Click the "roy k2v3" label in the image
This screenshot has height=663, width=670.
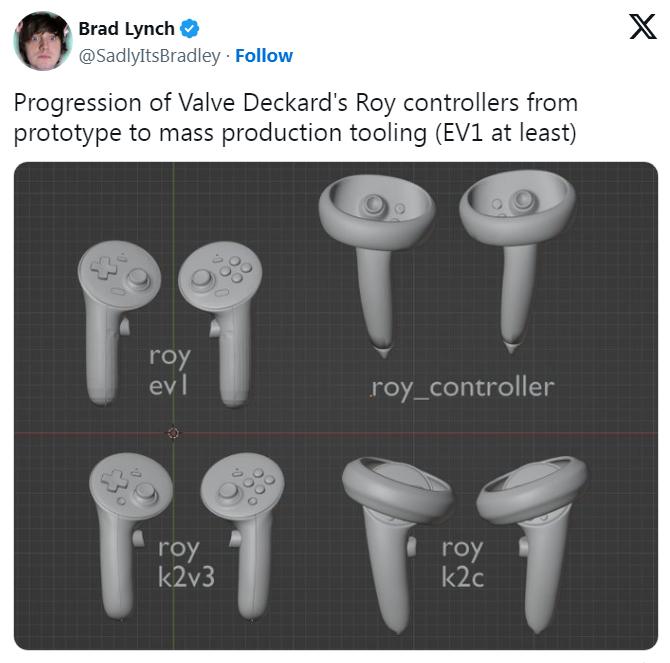pyautogui.click(x=186, y=563)
